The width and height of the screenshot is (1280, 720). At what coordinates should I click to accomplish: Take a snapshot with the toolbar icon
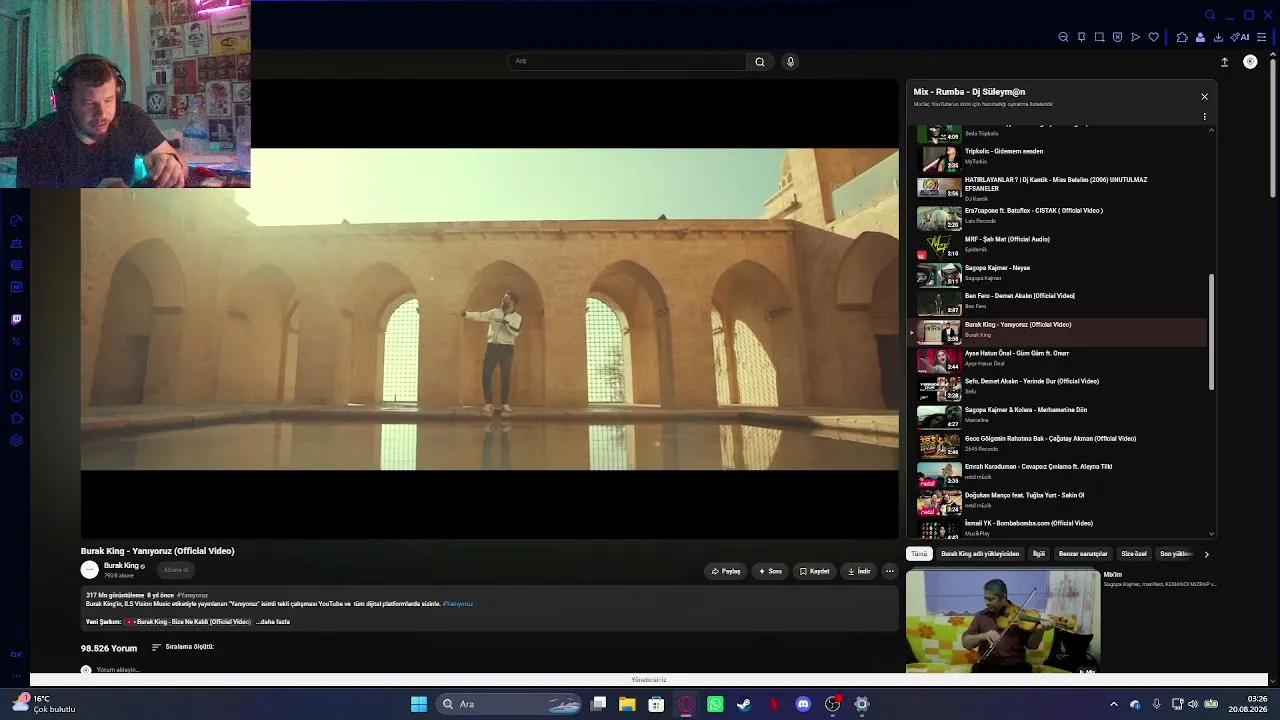(x=1099, y=37)
